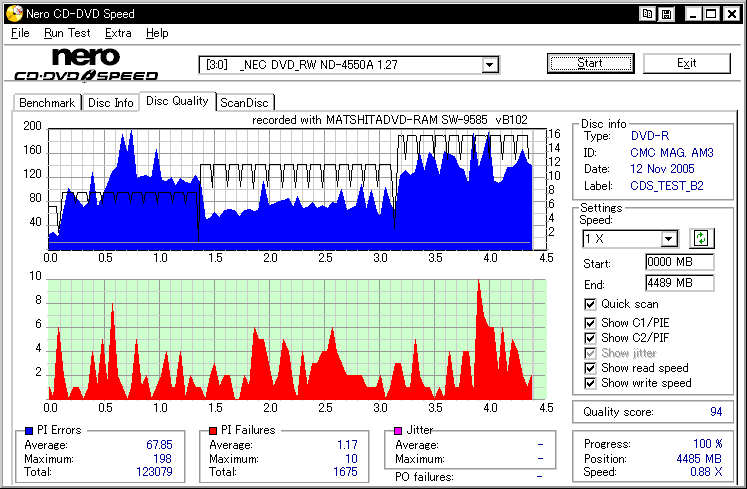Click the PI Errors maximum 198
Screen dimensions: 747x489
click(x=162, y=458)
